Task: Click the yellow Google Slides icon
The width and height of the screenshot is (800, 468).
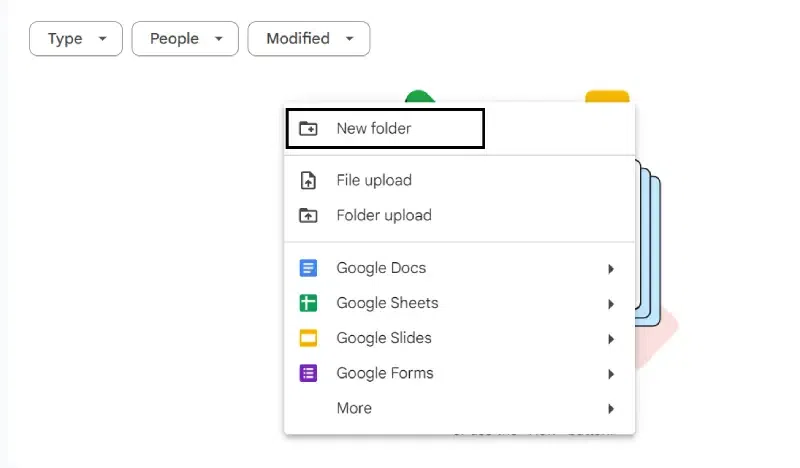Action: 308,338
